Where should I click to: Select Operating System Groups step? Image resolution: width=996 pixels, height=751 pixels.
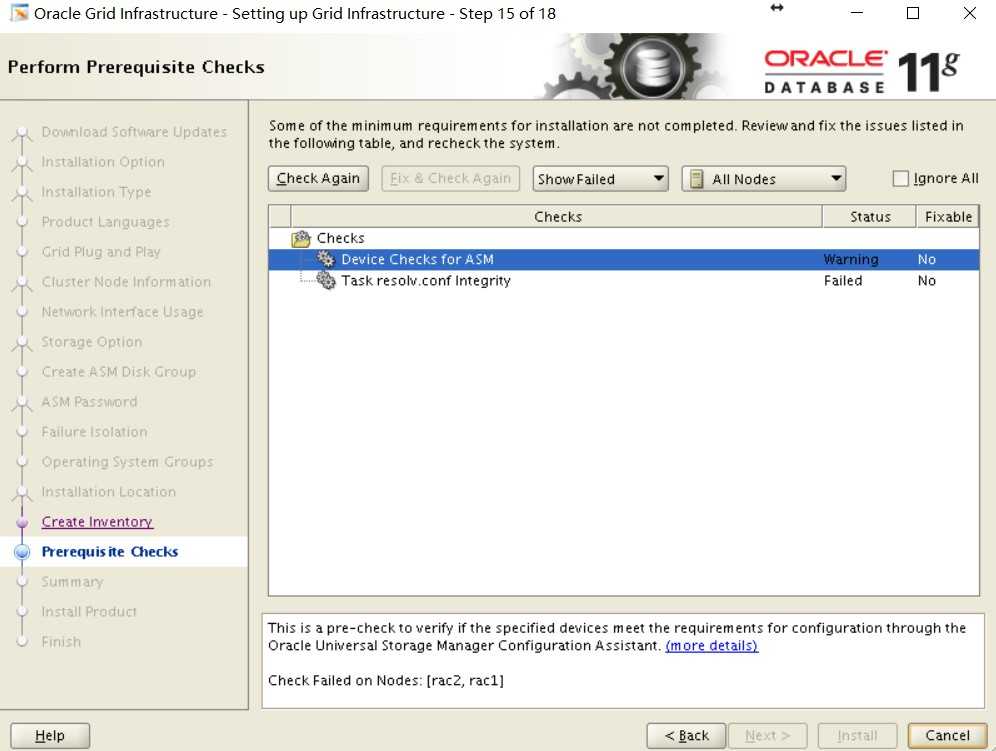point(127,461)
